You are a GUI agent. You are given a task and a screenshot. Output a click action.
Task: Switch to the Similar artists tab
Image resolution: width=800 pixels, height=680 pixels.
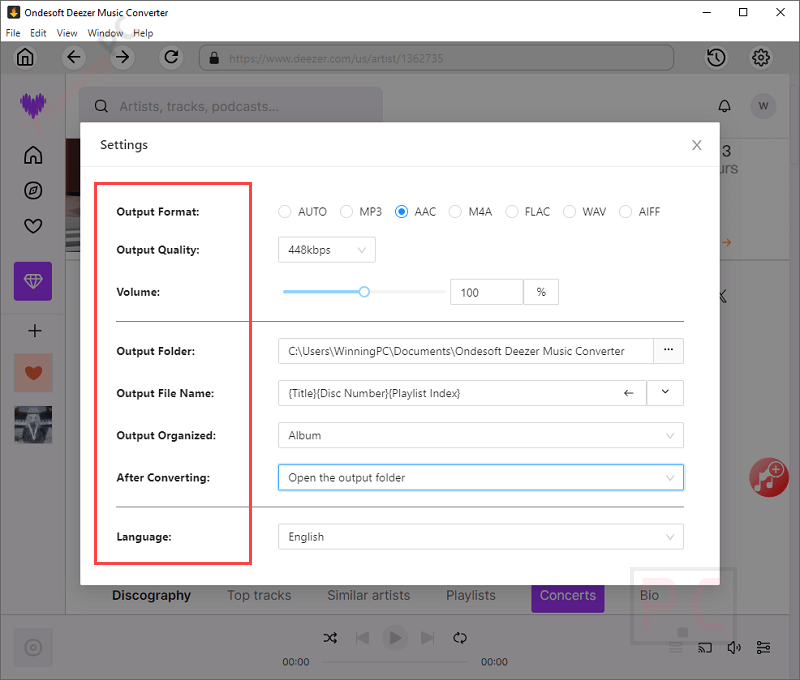point(368,595)
